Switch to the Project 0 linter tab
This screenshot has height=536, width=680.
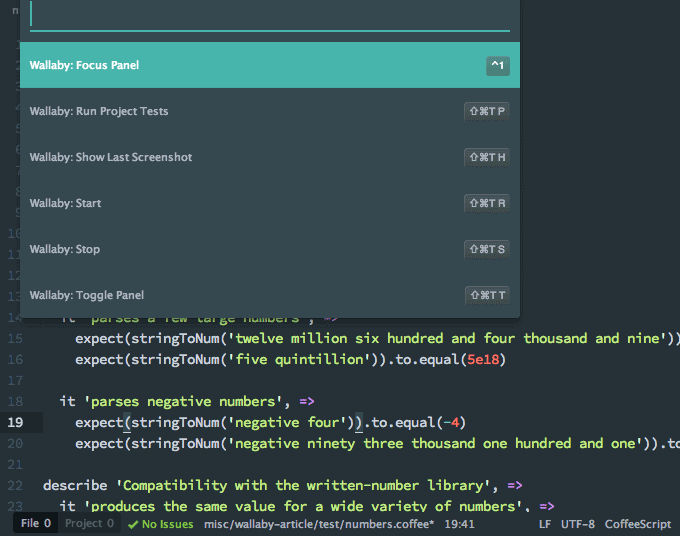tap(89, 523)
